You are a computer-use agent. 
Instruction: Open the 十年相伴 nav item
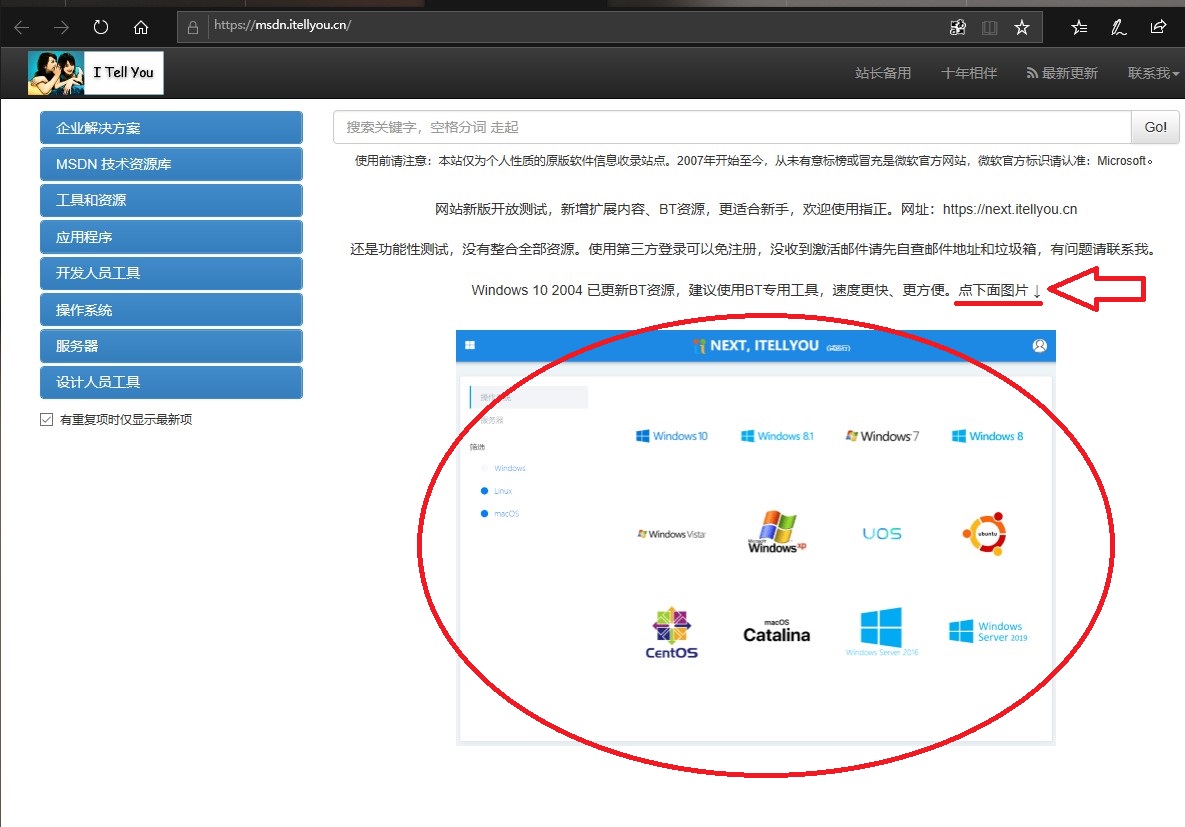(x=969, y=73)
